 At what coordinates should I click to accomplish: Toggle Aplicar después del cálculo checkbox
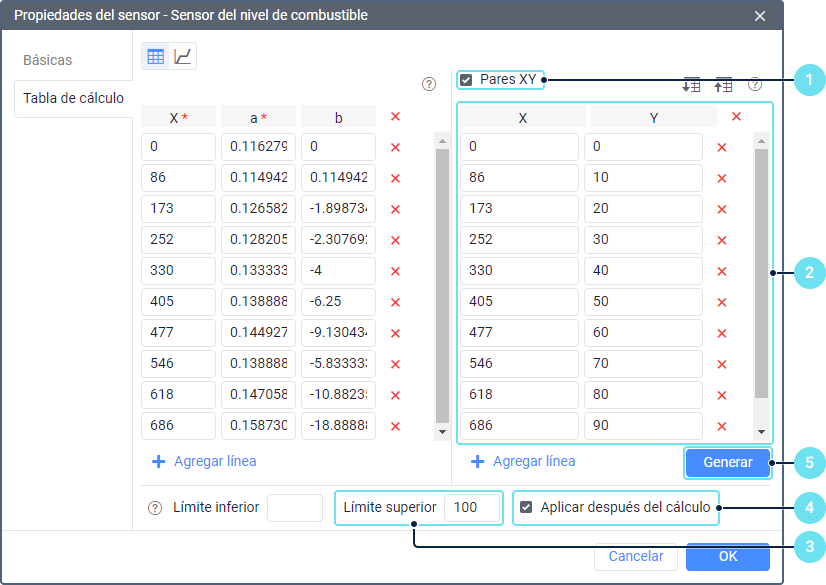point(526,507)
